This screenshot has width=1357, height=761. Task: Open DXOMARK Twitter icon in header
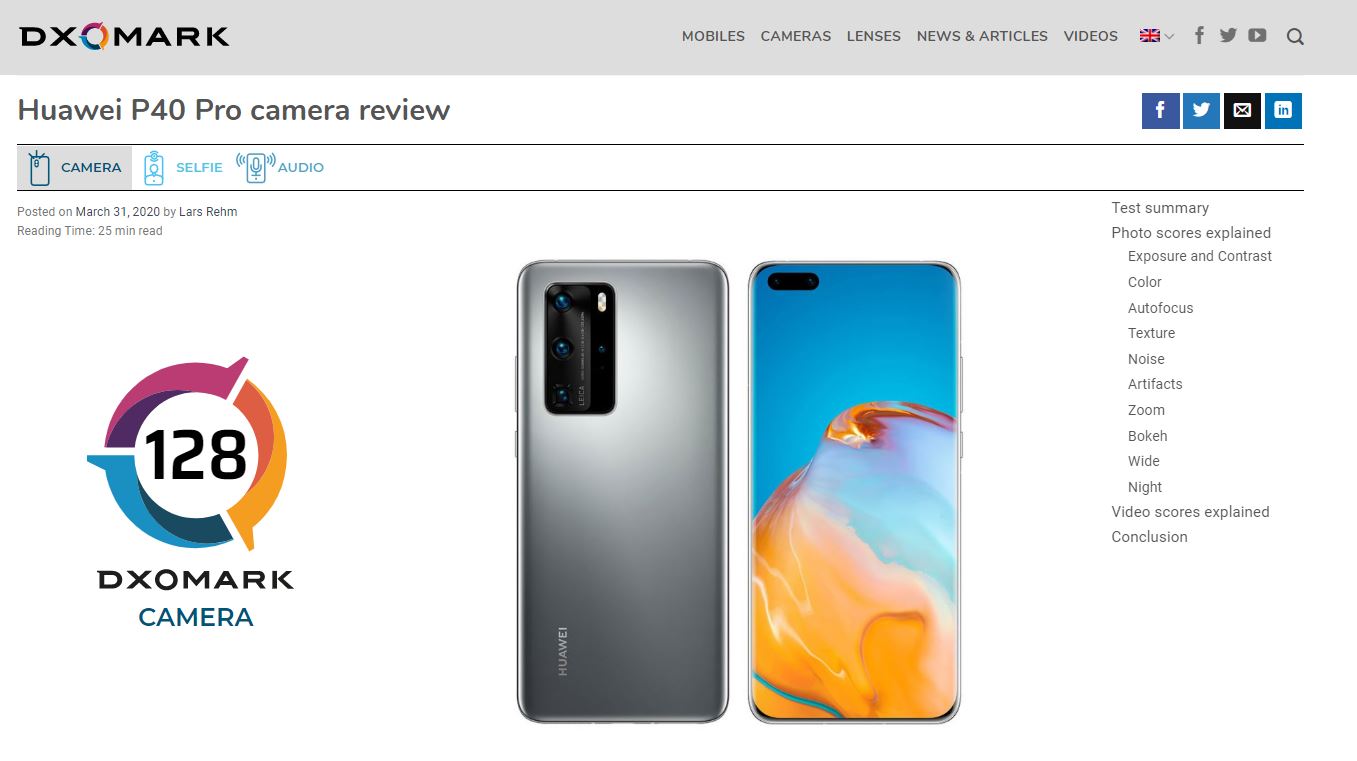1228,36
